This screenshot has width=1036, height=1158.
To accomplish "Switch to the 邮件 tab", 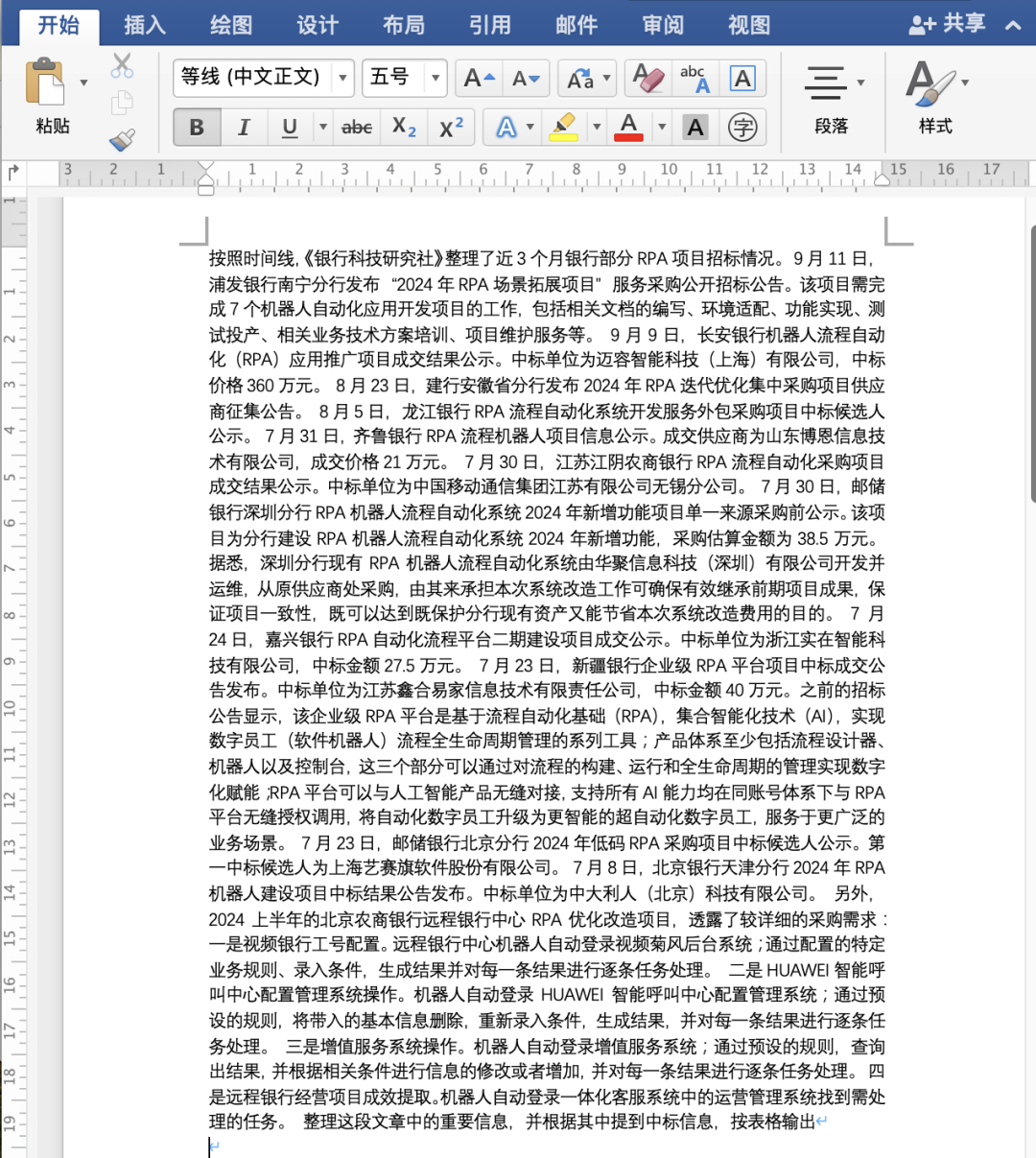I will [x=577, y=24].
